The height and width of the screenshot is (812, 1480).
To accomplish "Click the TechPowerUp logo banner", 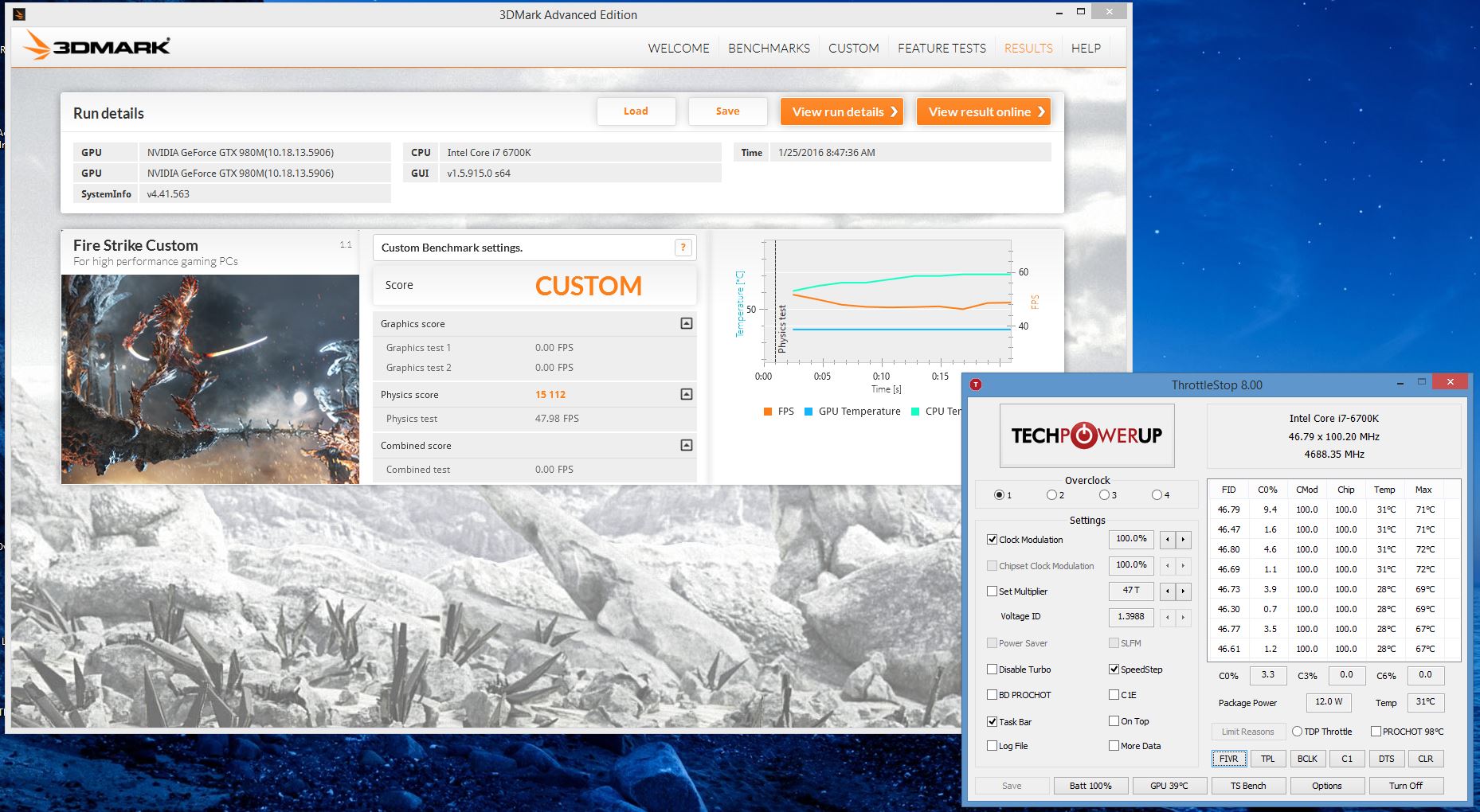I will click(1087, 435).
